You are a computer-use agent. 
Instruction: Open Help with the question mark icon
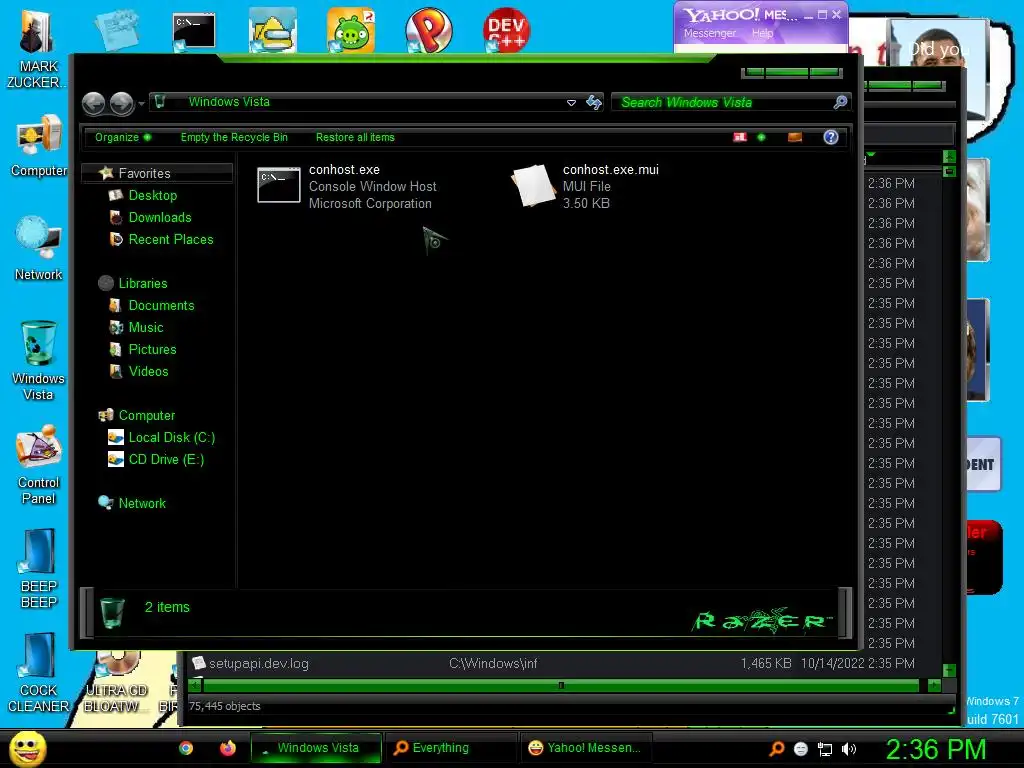(831, 137)
